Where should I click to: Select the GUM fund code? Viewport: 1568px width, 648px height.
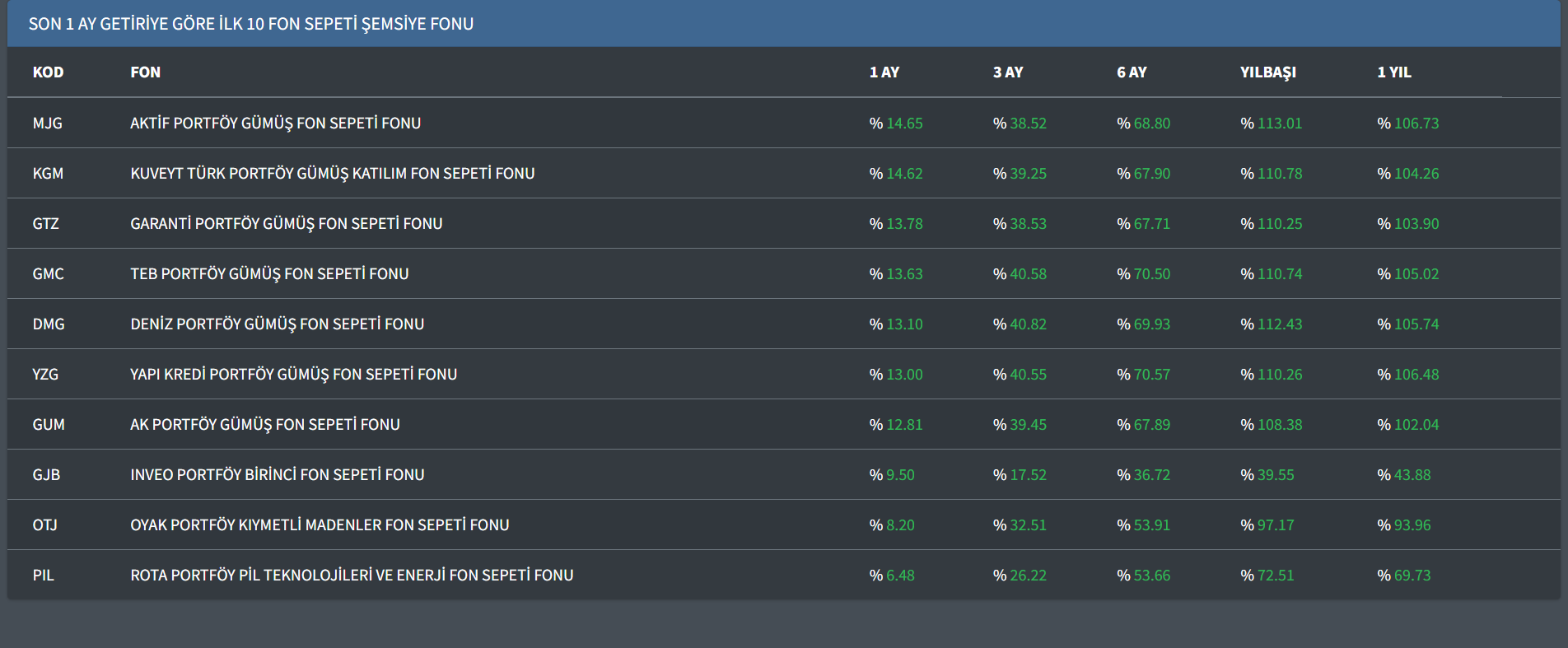coord(49,425)
